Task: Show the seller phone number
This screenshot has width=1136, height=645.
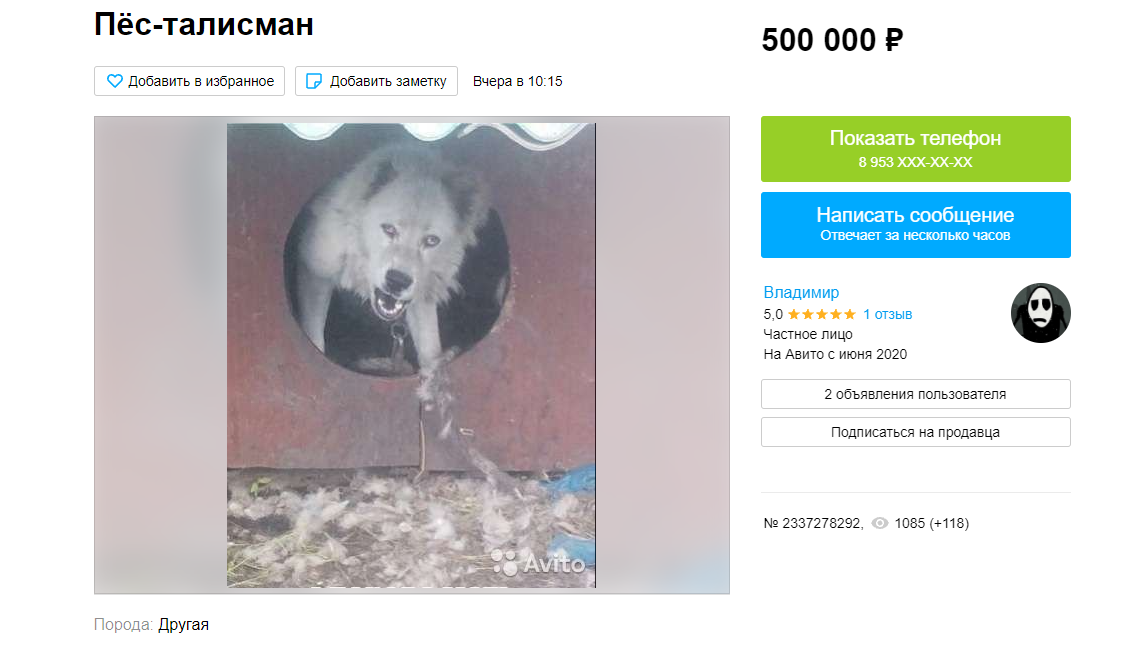Action: click(x=916, y=149)
